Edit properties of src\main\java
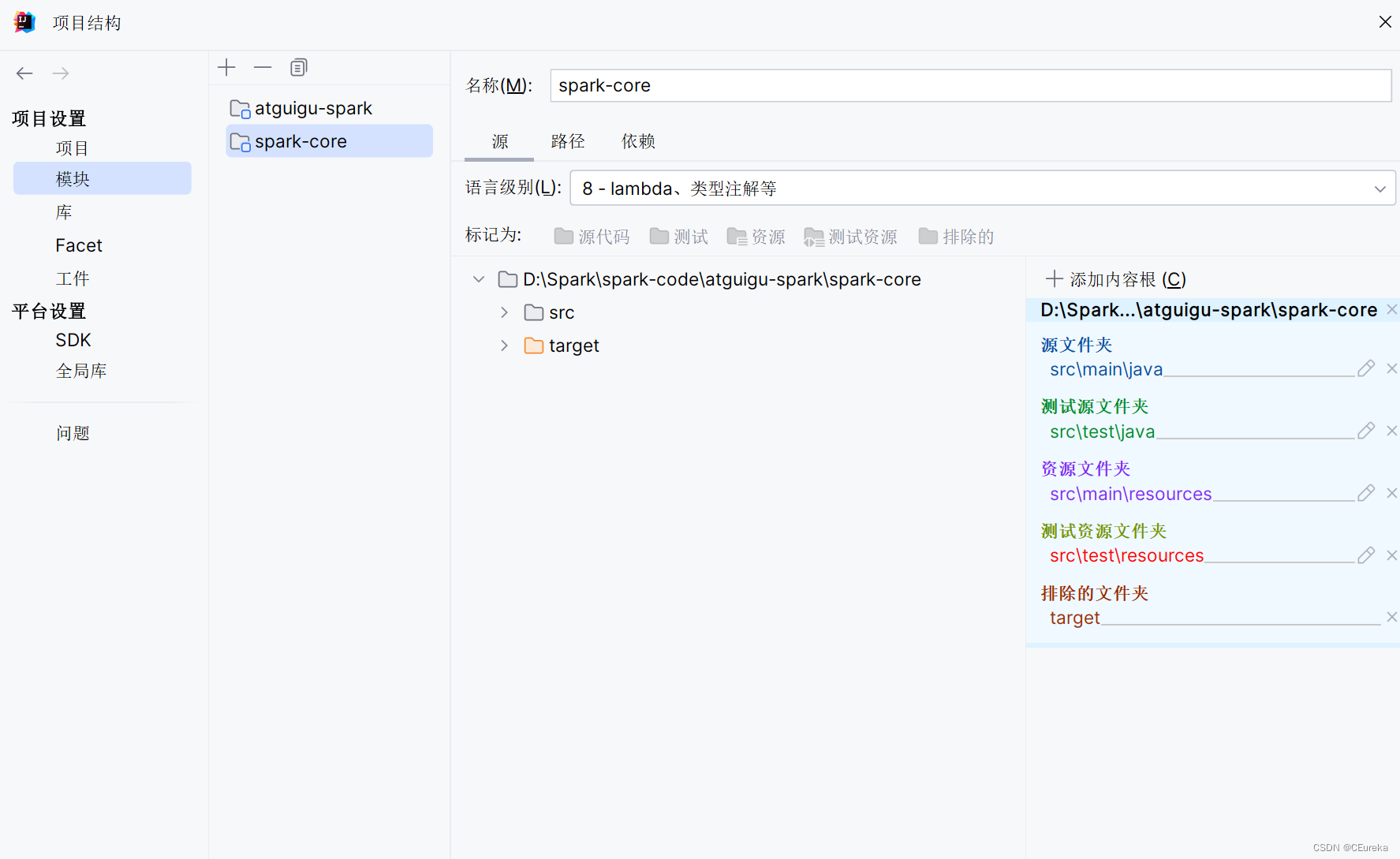 tap(1366, 368)
